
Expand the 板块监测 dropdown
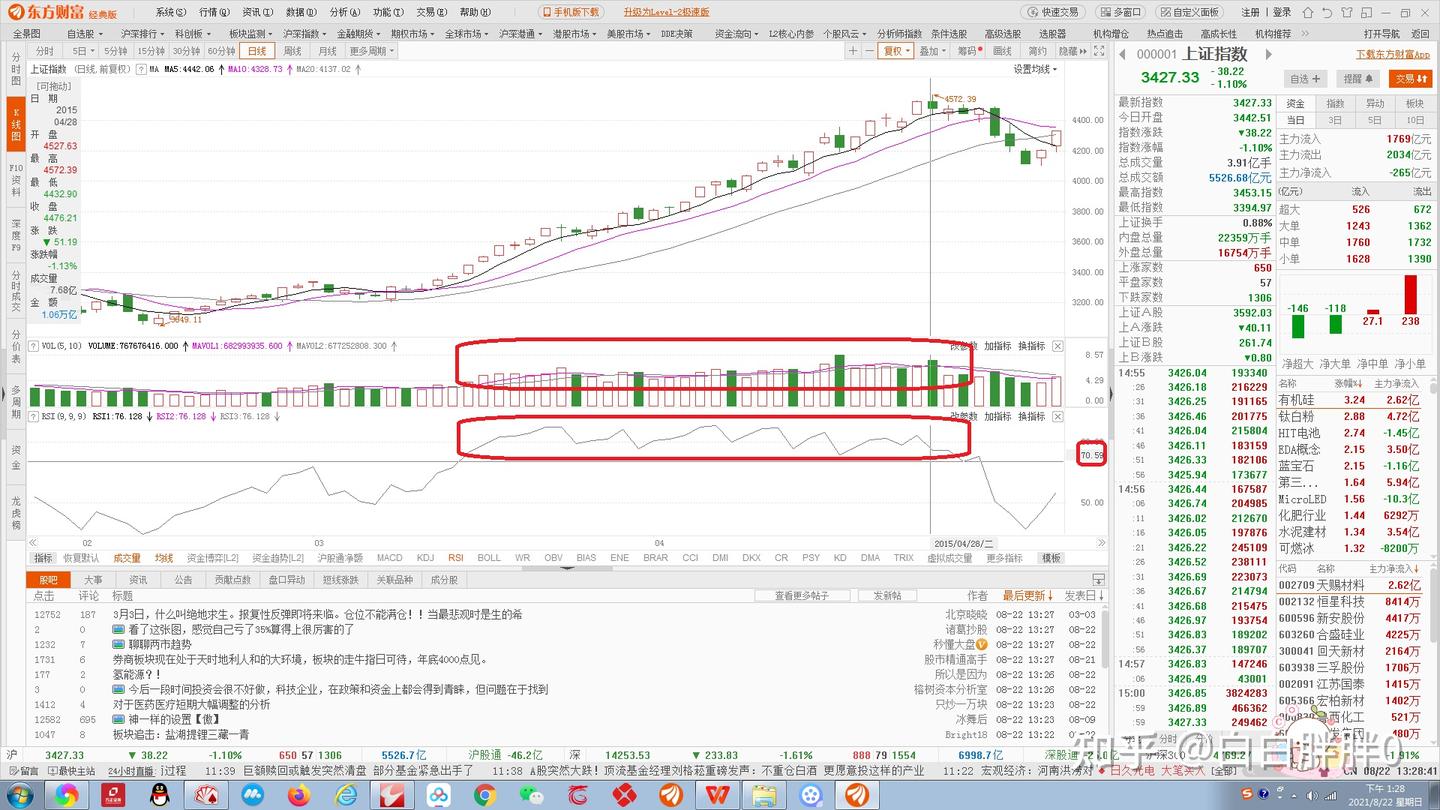[x=251, y=33]
